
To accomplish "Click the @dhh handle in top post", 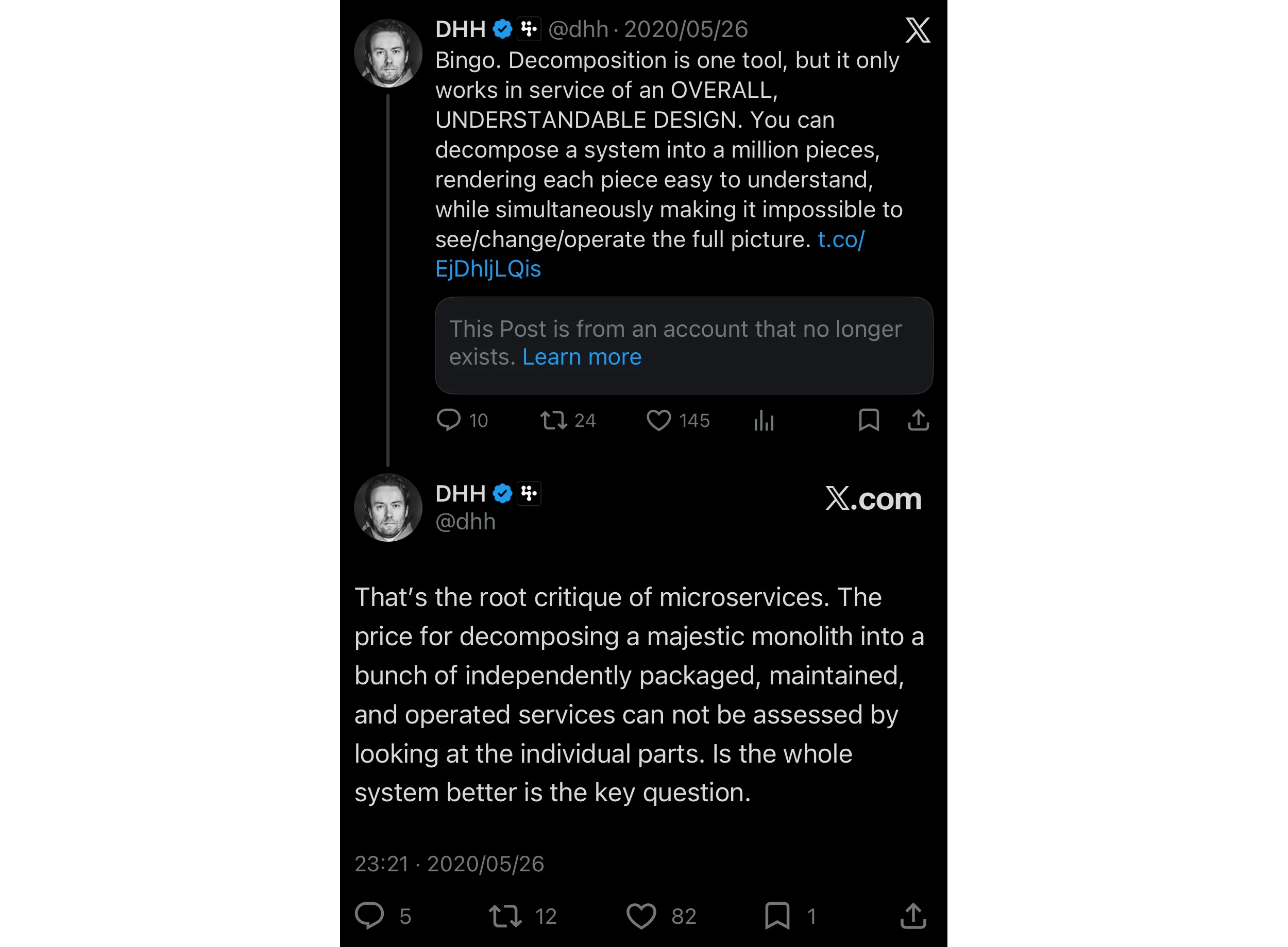I will (x=578, y=29).
